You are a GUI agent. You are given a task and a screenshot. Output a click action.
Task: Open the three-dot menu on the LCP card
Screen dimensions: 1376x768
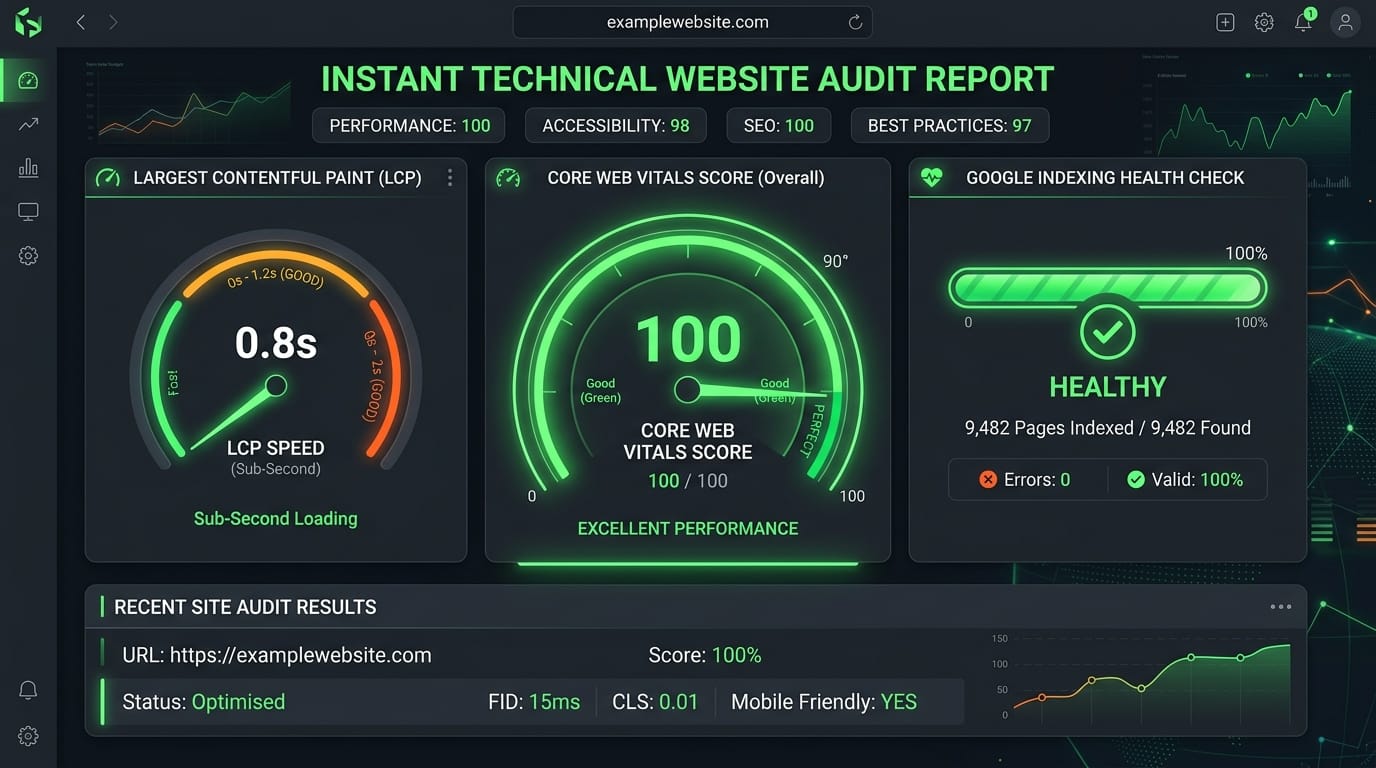tap(450, 178)
